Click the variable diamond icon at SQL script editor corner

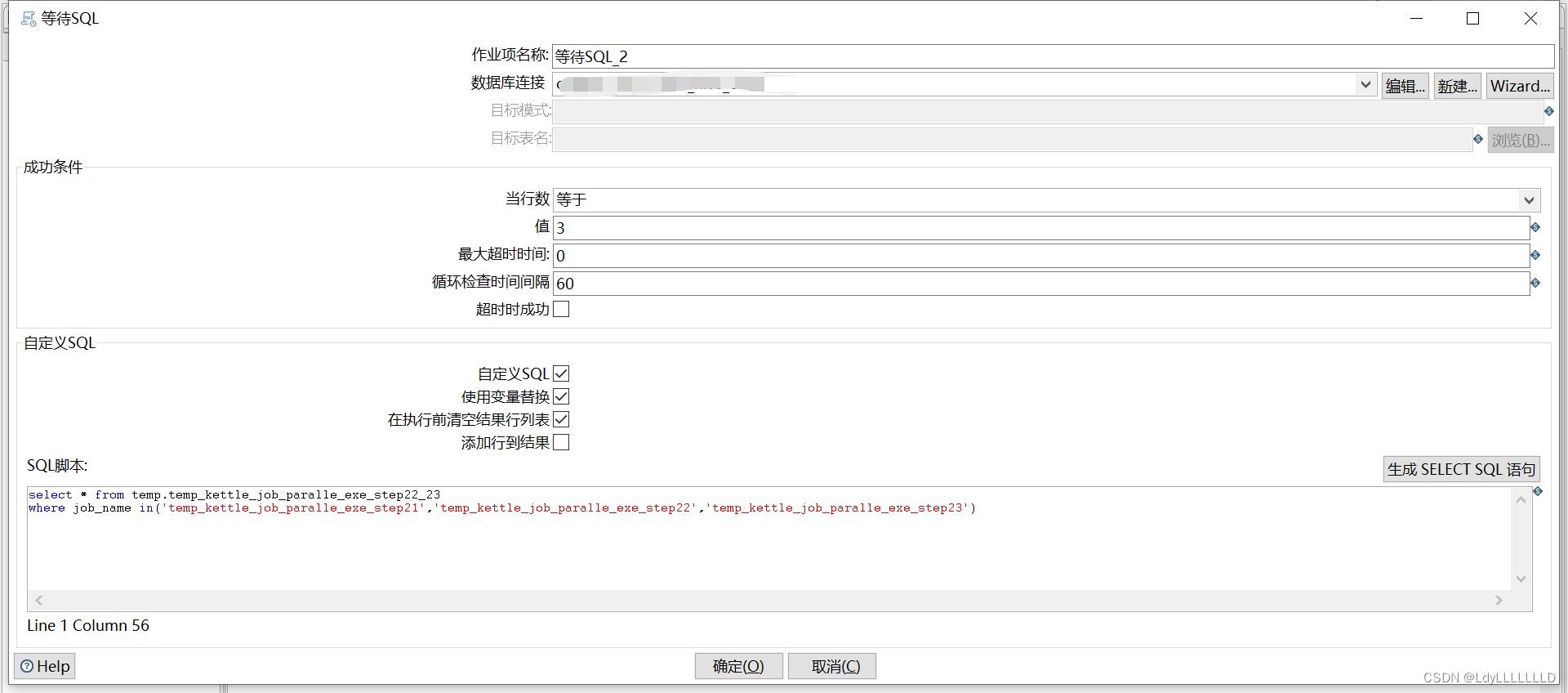click(1538, 491)
